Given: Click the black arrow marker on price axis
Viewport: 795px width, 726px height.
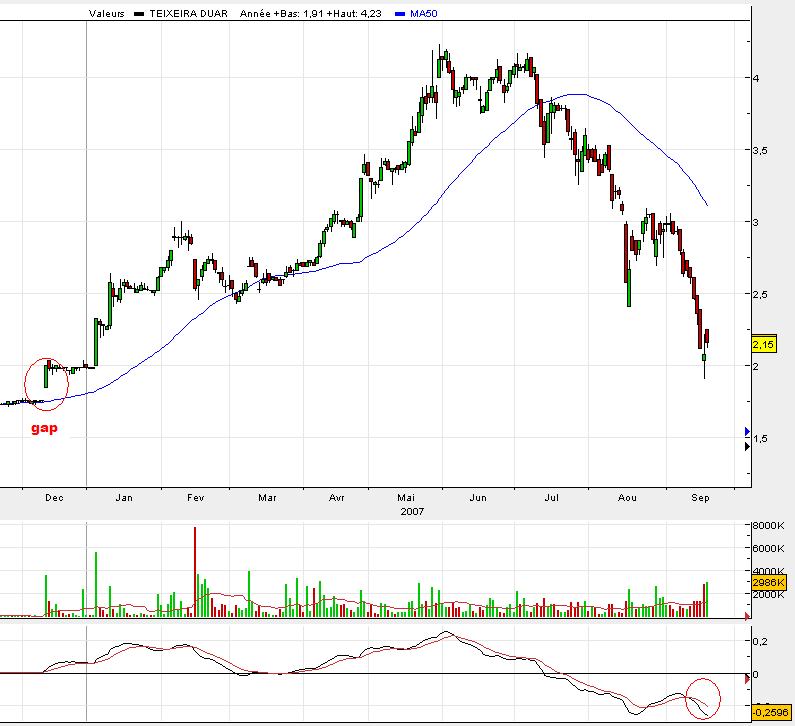Looking at the screenshot, I should click(747, 447).
